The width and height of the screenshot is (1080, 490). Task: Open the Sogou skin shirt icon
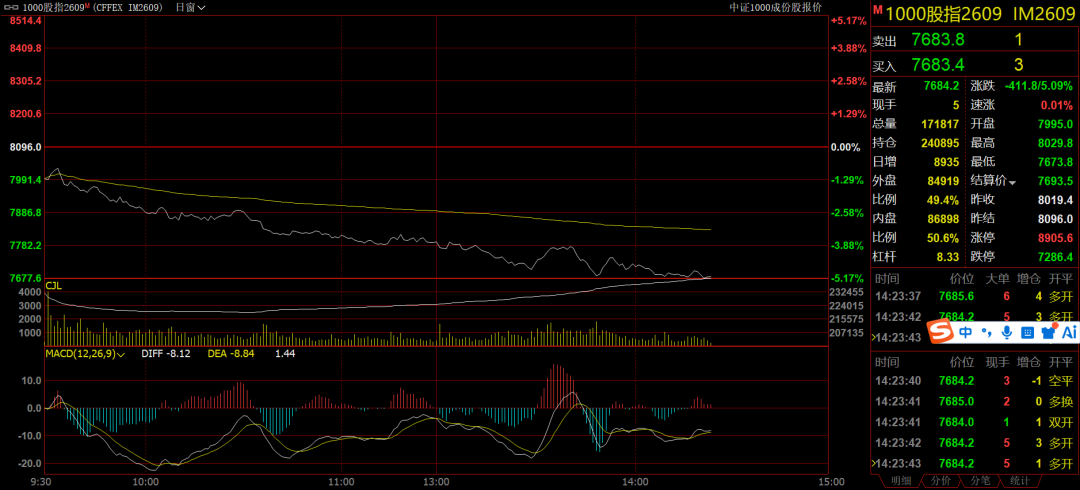(1048, 333)
